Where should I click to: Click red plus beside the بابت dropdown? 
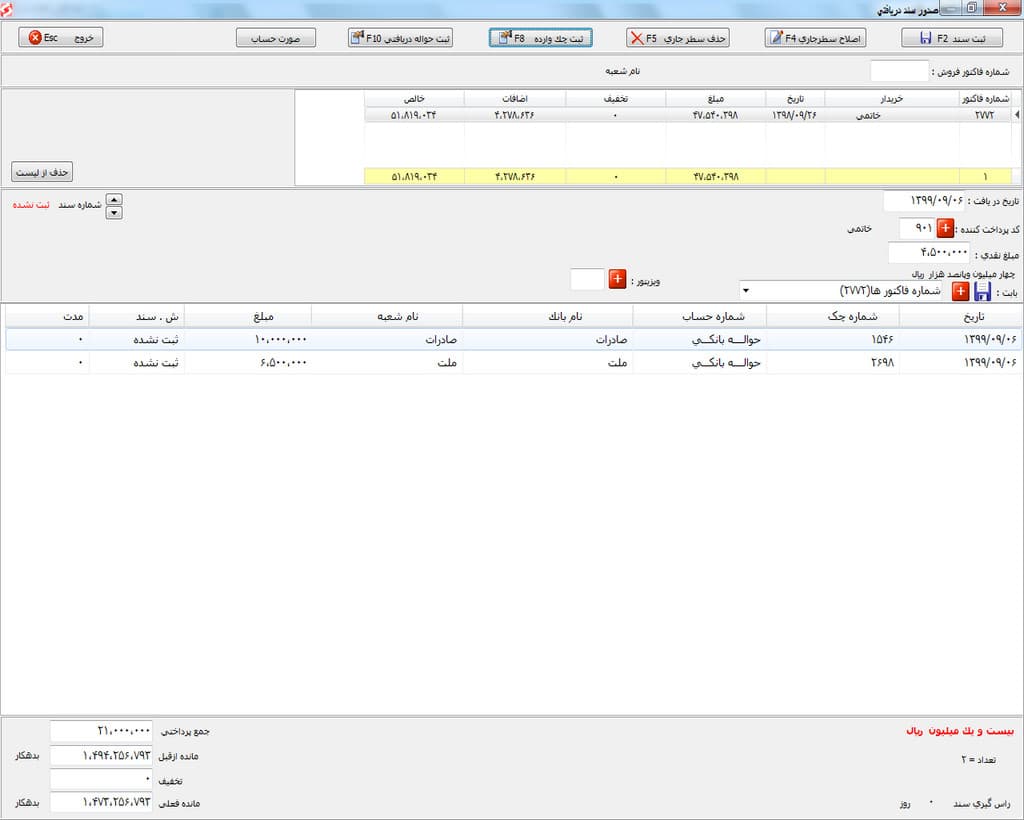[960, 291]
